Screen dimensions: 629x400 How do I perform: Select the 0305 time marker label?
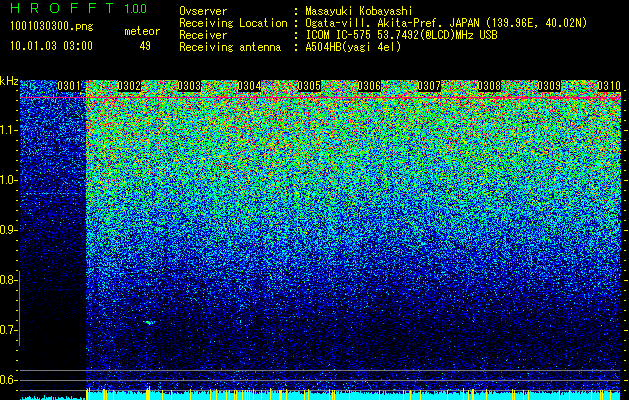309,86
